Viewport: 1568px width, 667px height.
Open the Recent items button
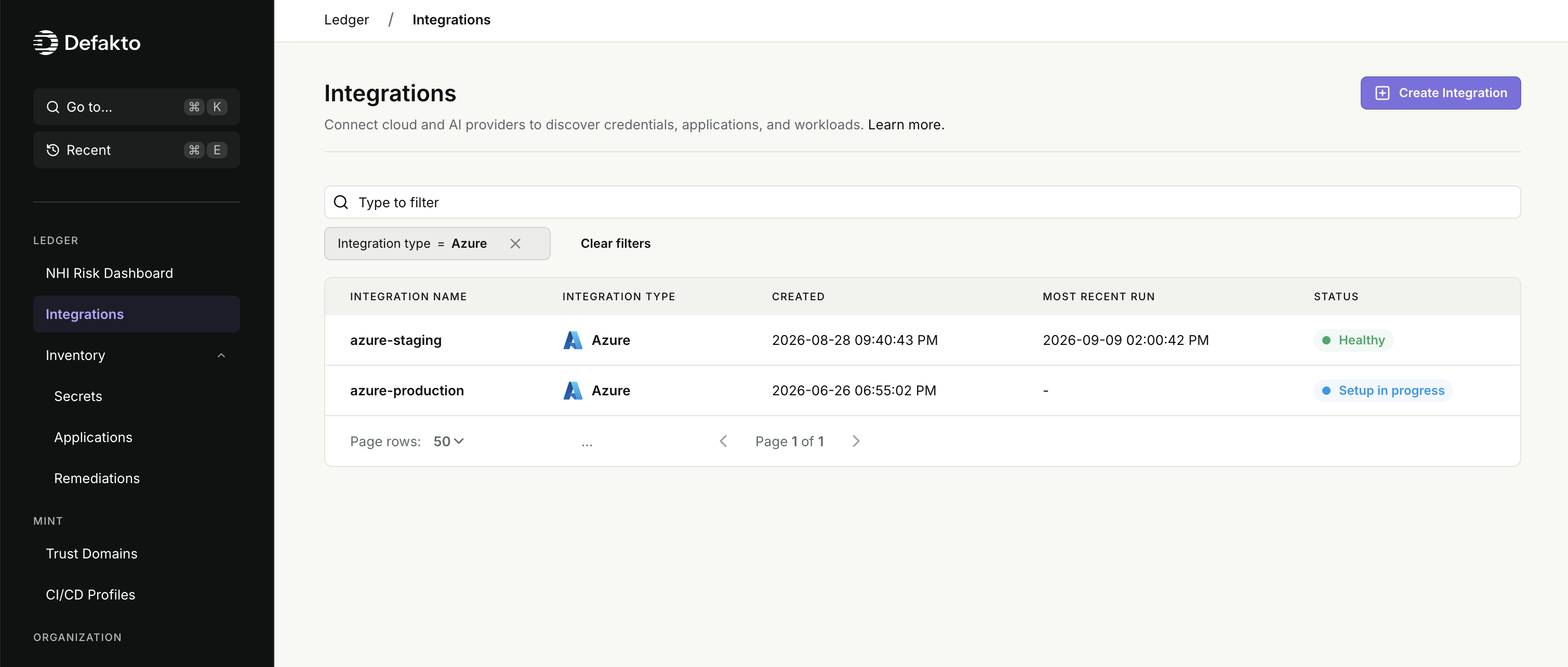[136, 150]
